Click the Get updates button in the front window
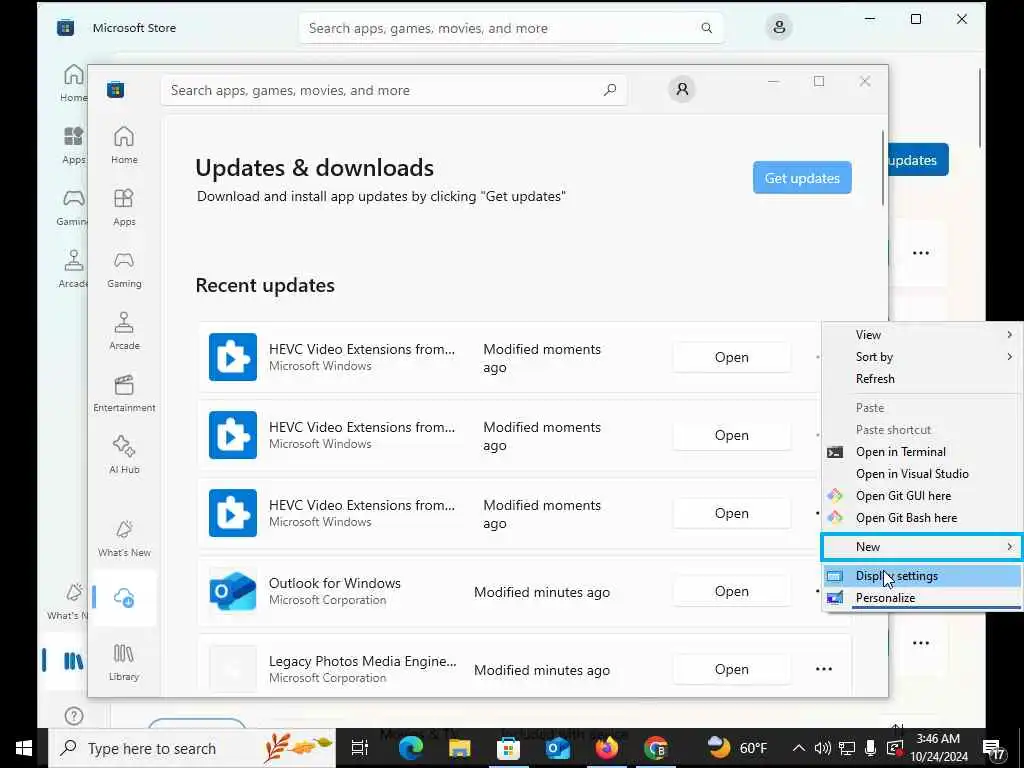The width and height of the screenshot is (1024, 768). pos(802,178)
